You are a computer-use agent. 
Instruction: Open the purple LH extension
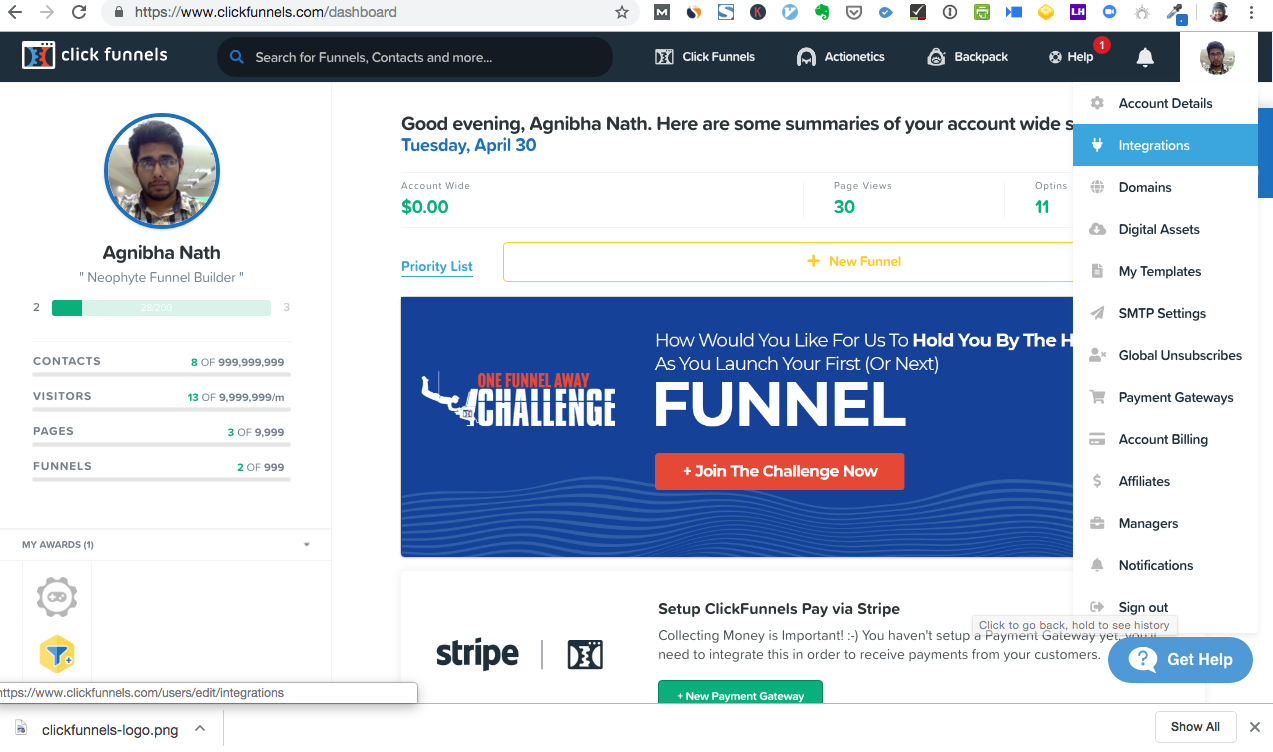(x=1077, y=13)
